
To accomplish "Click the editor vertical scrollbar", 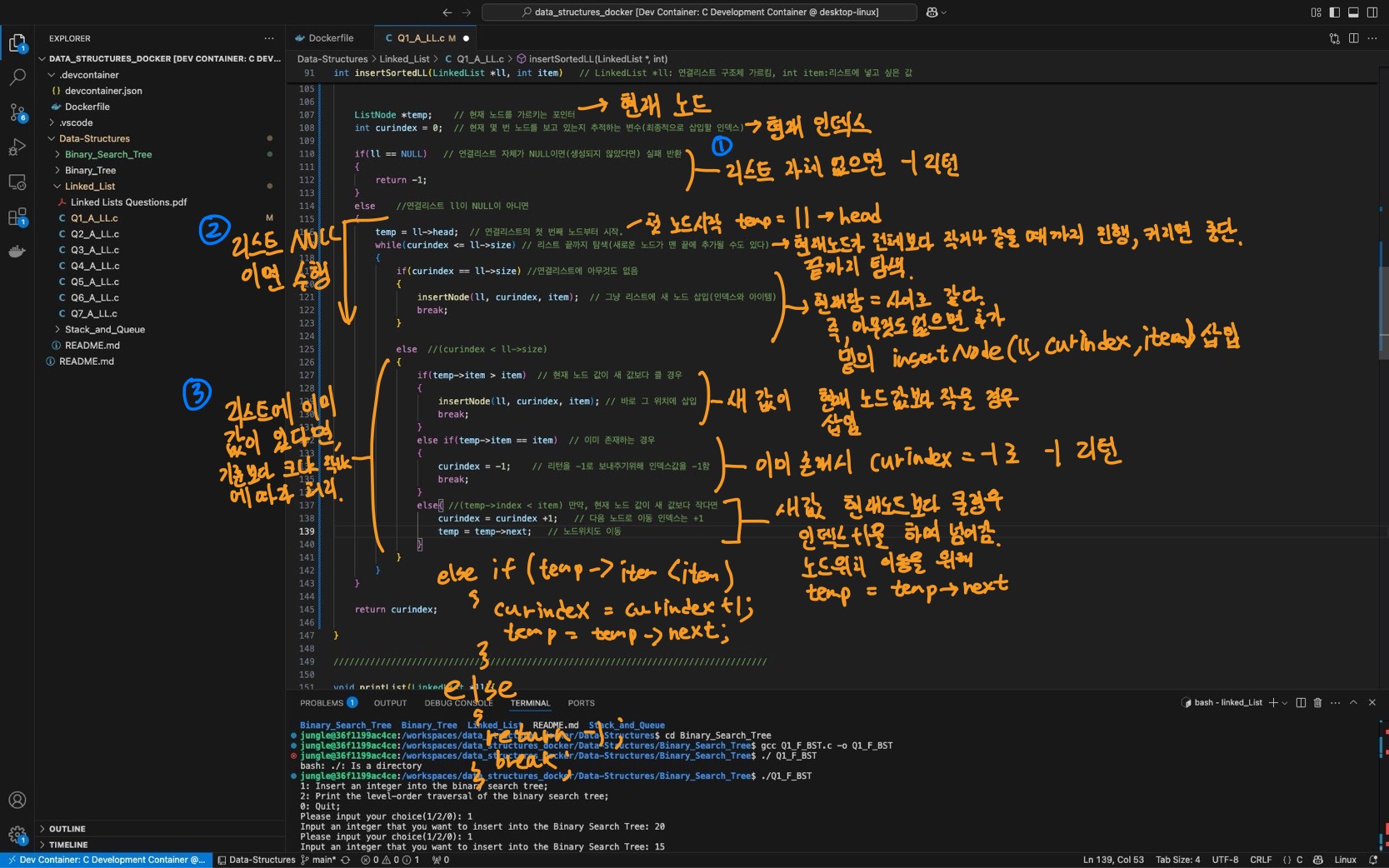I will click(1383, 313).
